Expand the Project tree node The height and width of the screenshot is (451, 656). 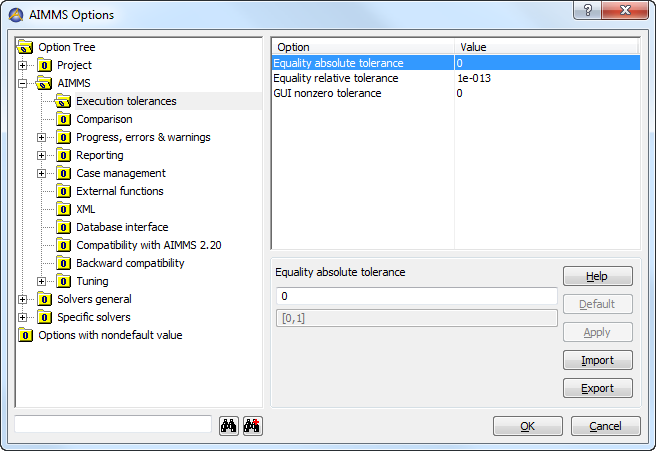click(x=23, y=65)
